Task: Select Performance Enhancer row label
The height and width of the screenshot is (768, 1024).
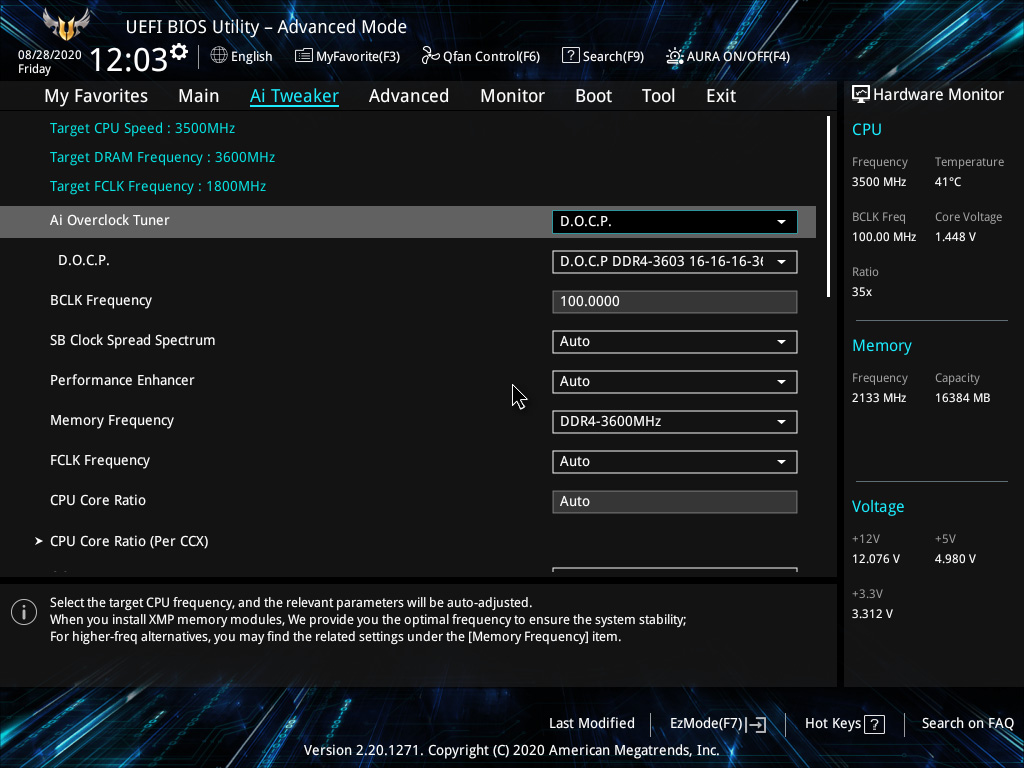Action: point(122,381)
